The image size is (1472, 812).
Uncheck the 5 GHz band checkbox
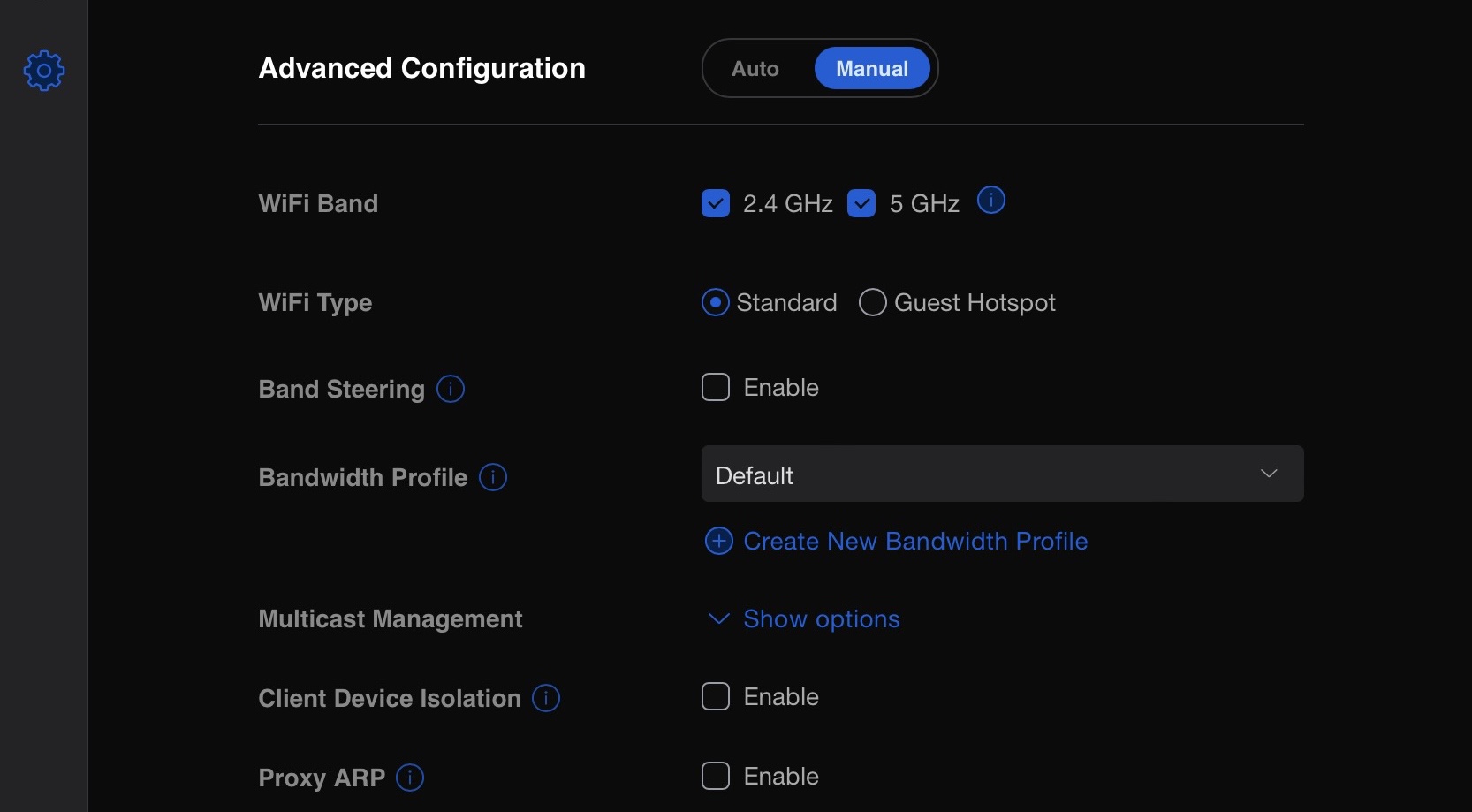point(861,203)
